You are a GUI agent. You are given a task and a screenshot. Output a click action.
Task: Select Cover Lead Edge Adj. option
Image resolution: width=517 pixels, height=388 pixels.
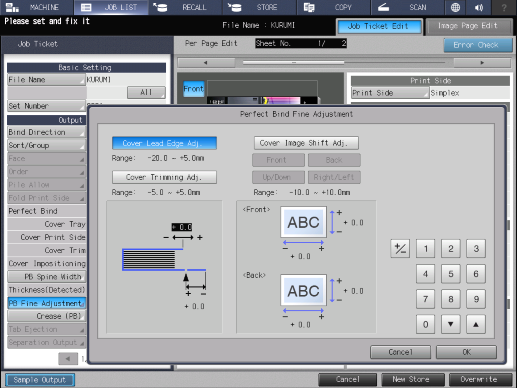tap(164, 143)
